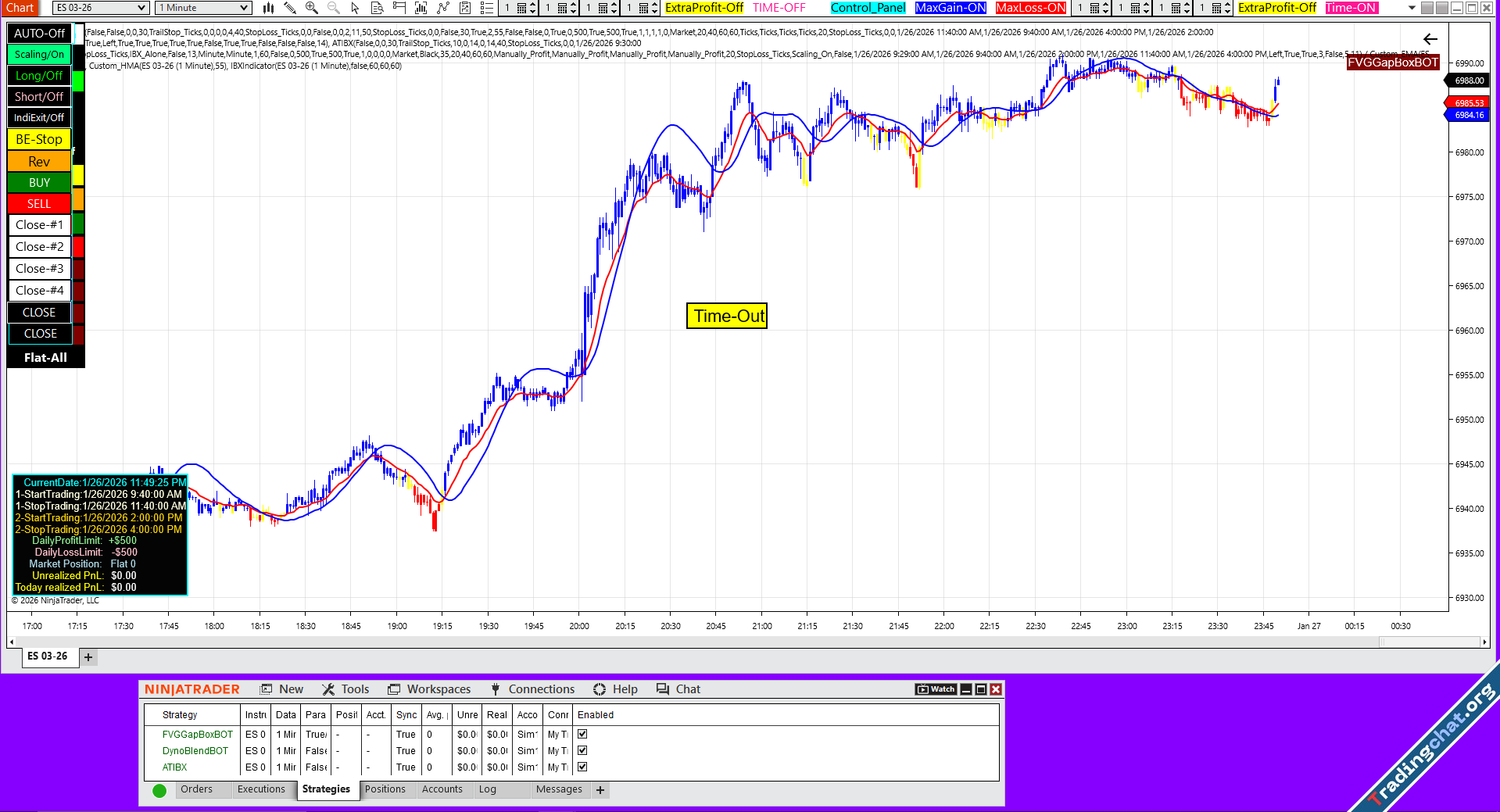The height and width of the screenshot is (812, 1500).
Task: Uncheck Enabled box for FVGGapBoxBOT
Action: (x=582, y=734)
